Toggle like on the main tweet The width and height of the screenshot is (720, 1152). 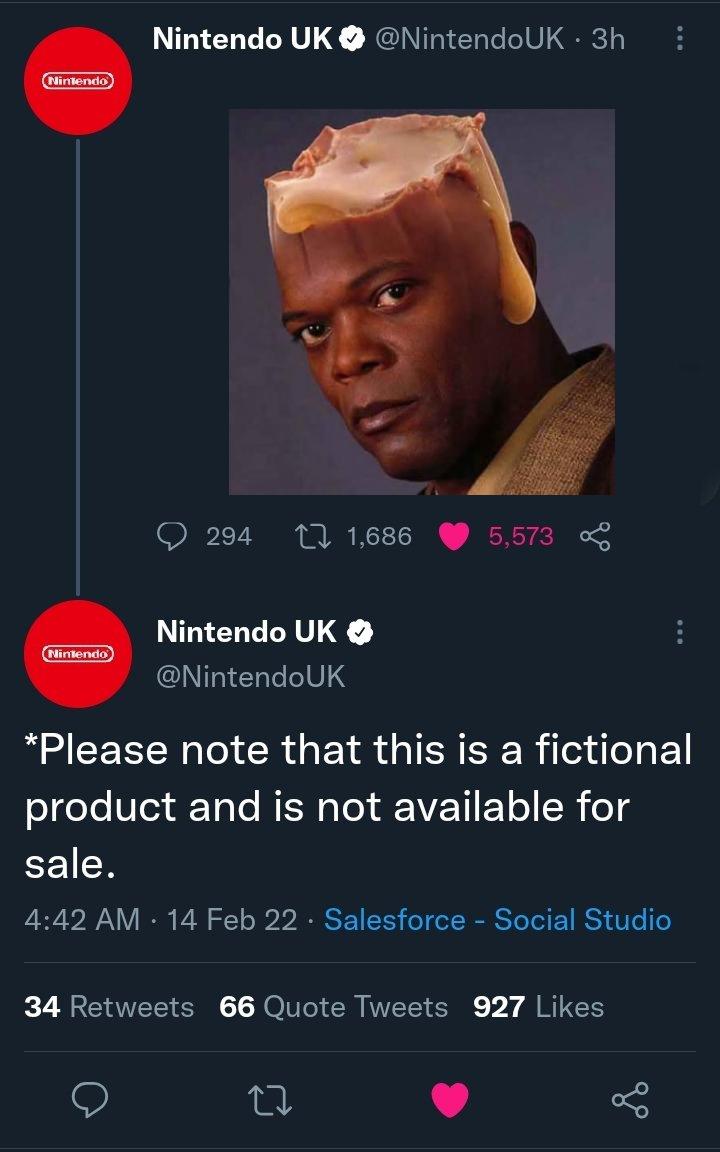[x=450, y=1100]
